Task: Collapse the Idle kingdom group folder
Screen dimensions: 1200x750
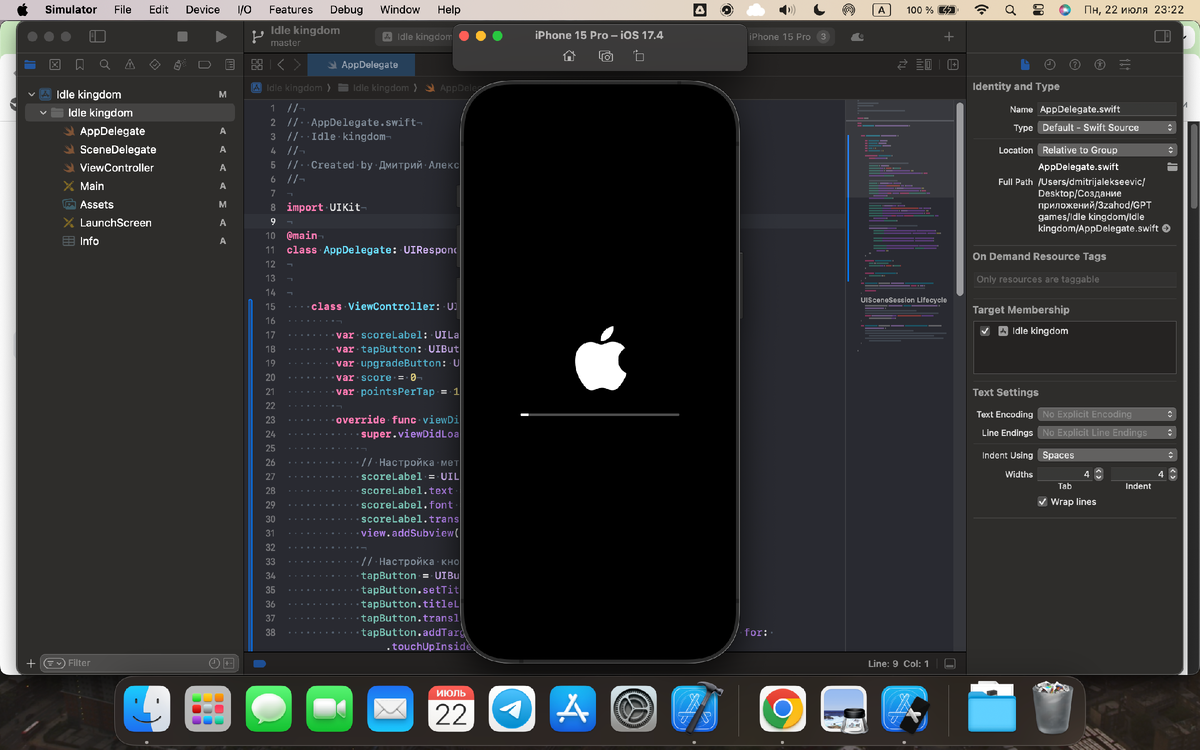Action: pyautogui.click(x=43, y=113)
